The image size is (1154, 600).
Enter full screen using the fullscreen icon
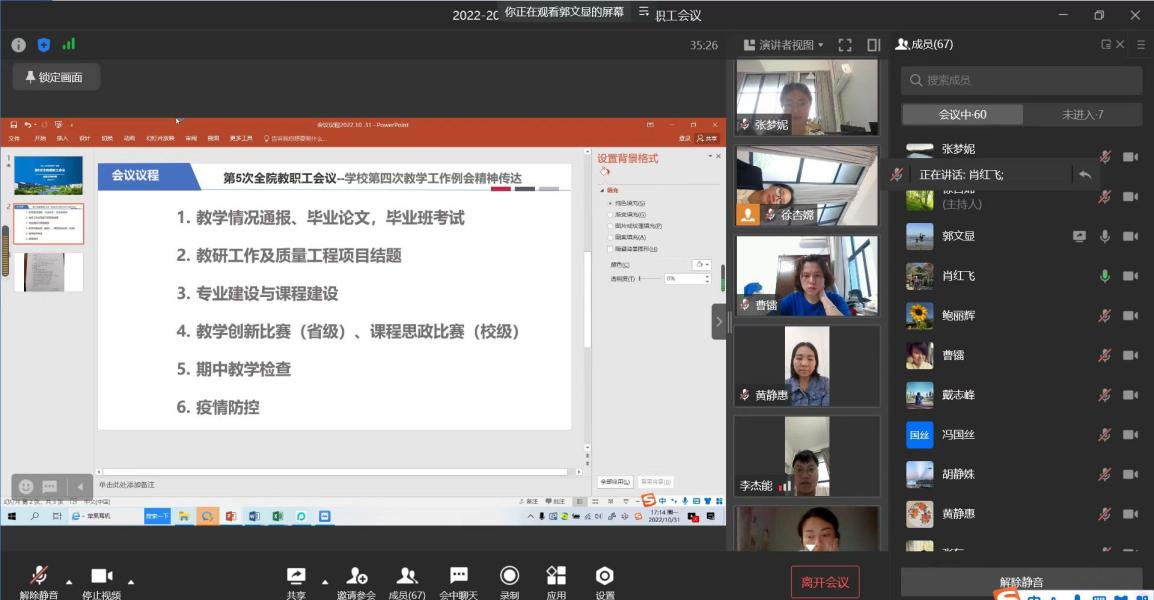click(x=845, y=45)
